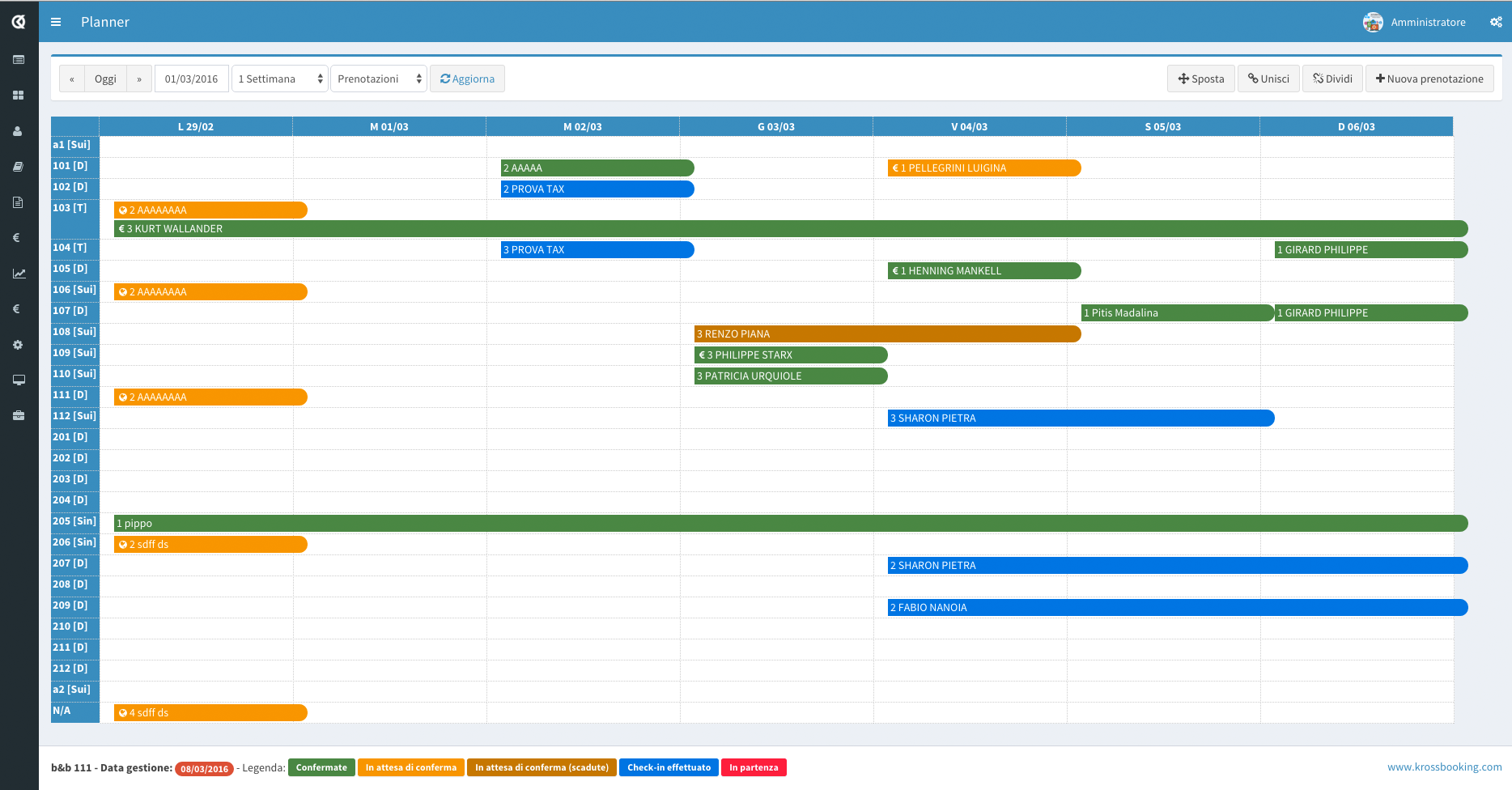The width and height of the screenshot is (1512, 790).
Task: Open GIRARD PHILIPPE booking in room 104
Action: [x=1371, y=249]
